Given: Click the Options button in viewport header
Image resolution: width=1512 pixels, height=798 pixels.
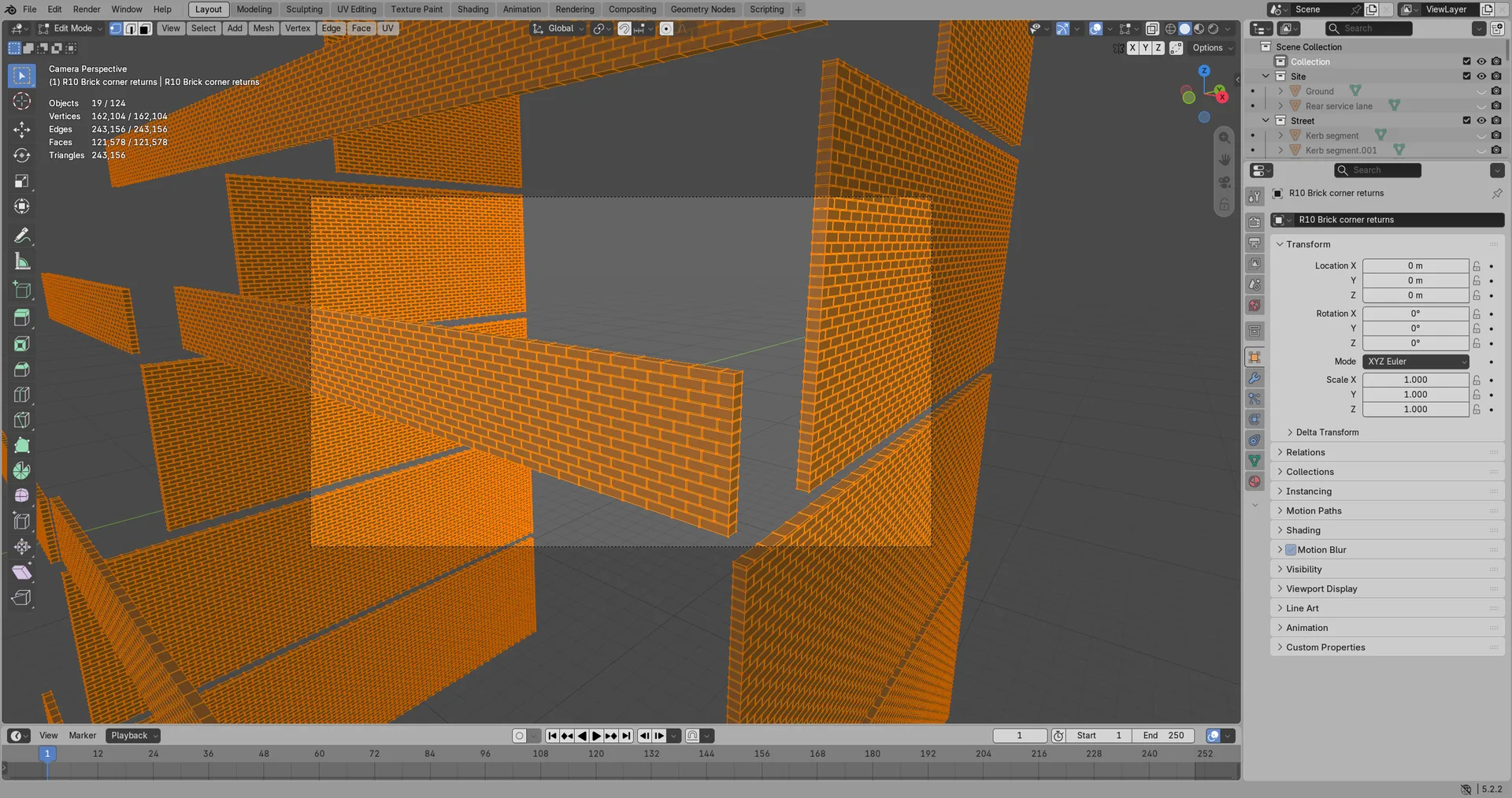Looking at the screenshot, I should click(x=1213, y=48).
